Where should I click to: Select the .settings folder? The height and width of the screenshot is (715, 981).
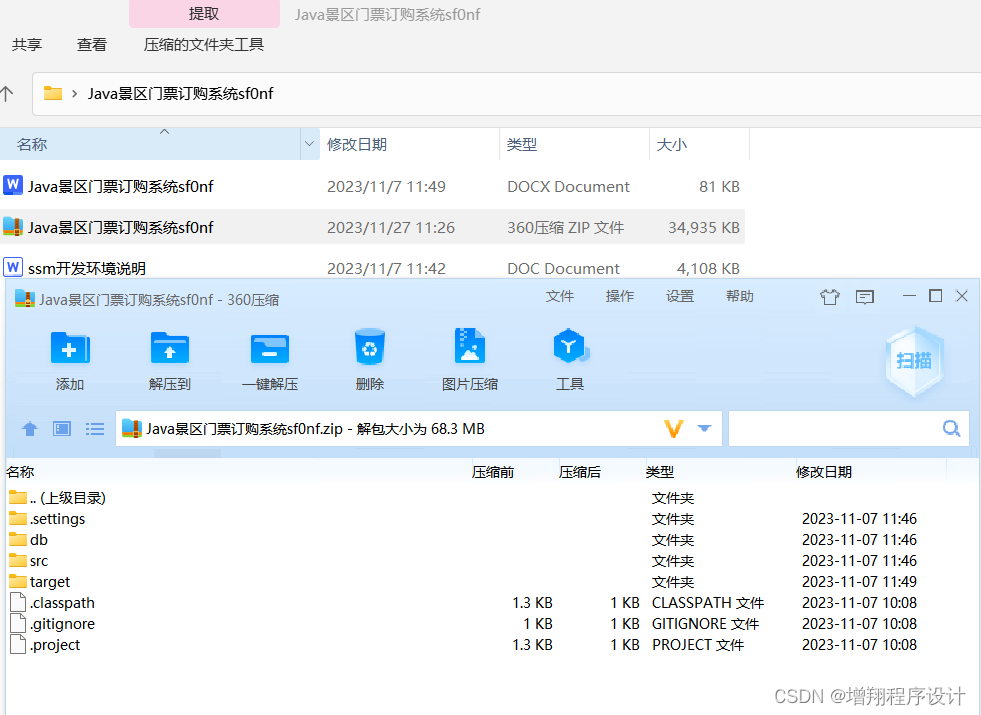[58, 519]
